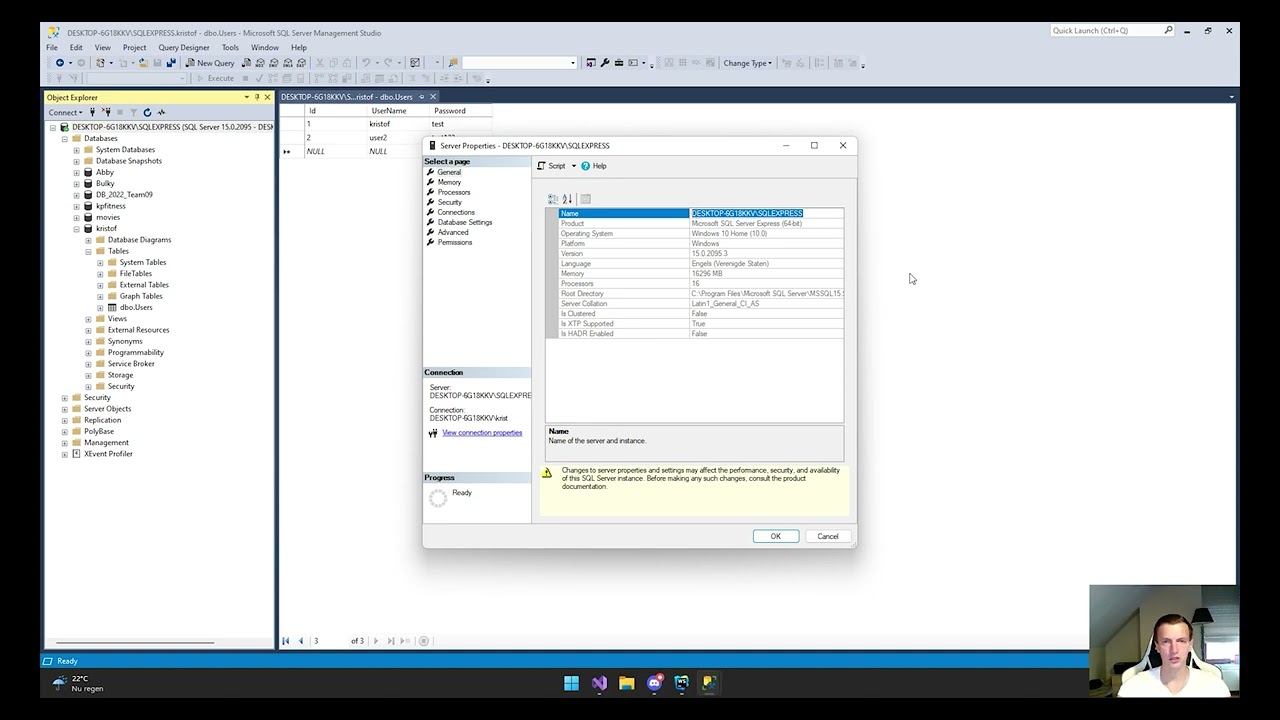Image resolution: width=1280 pixels, height=720 pixels.
Task: Click the Undo toolbar icon
Action: 366,63
